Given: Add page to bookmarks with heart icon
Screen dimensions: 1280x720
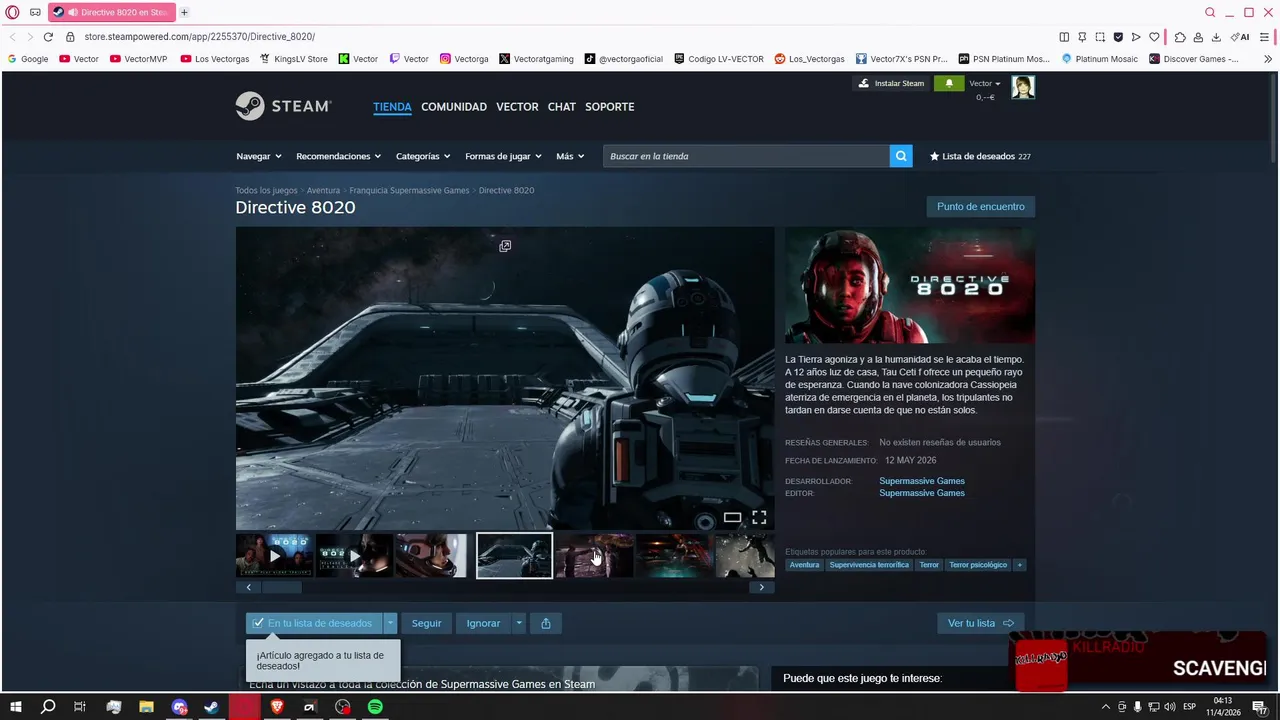Looking at the screenshot, I should point(1154,37).
